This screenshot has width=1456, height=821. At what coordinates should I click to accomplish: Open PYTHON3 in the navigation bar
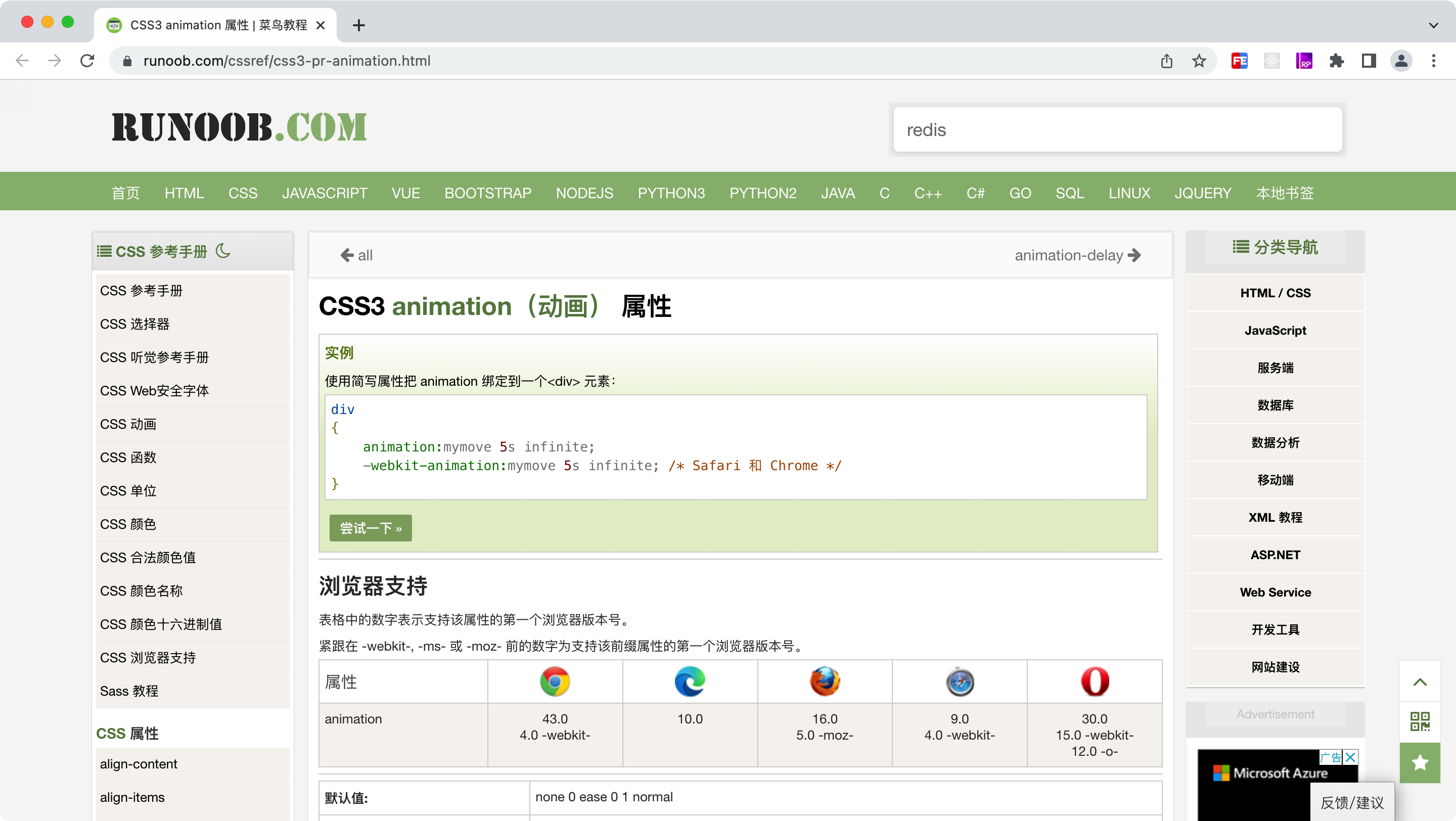(671, 193)
